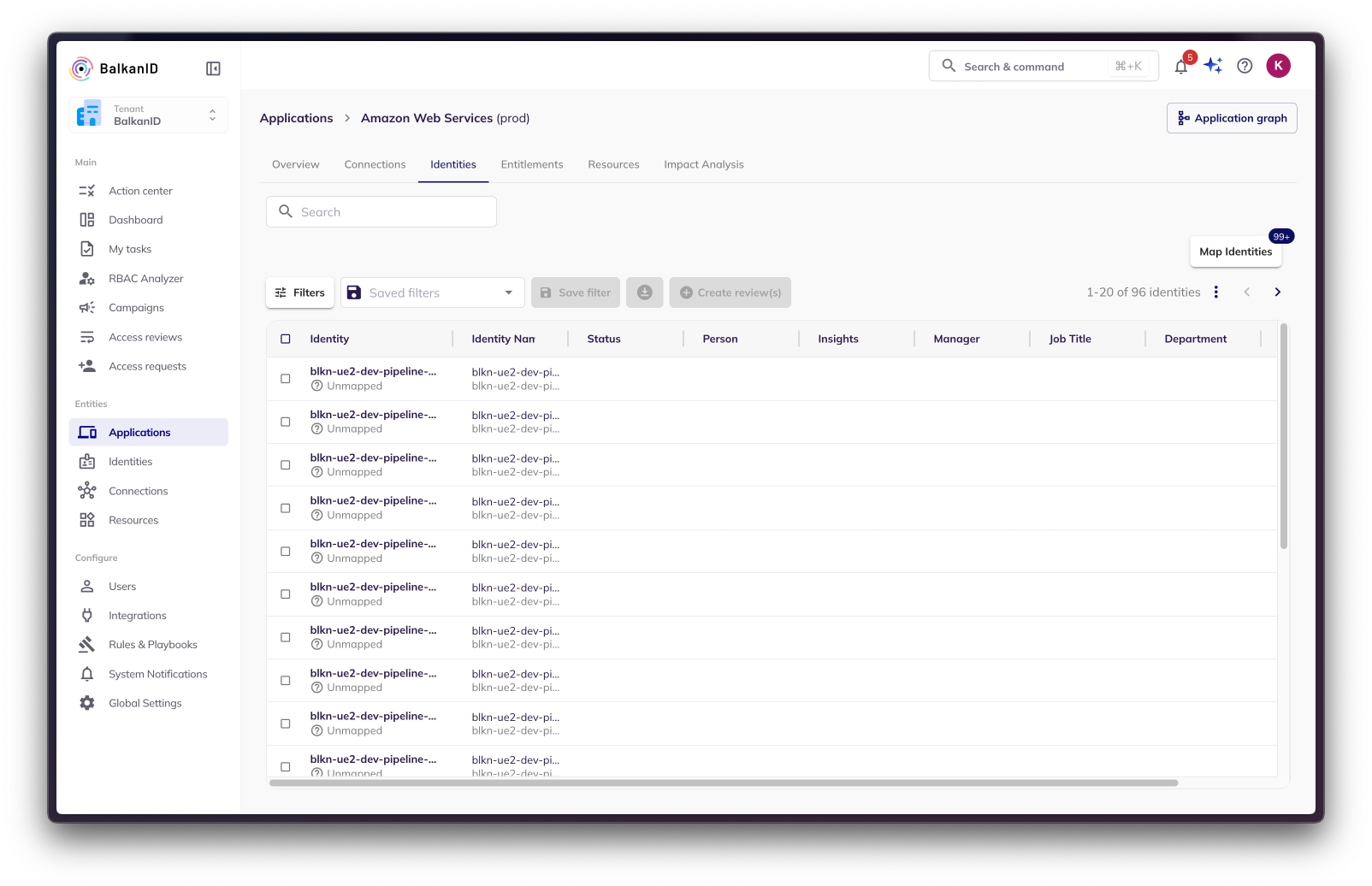
Task: Go to next page of identities
Action: point(1277,292)
